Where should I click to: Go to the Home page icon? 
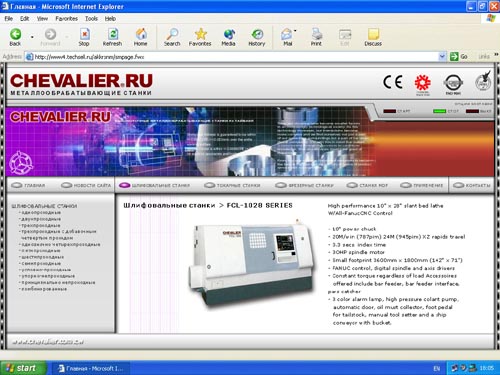[141, 34]
